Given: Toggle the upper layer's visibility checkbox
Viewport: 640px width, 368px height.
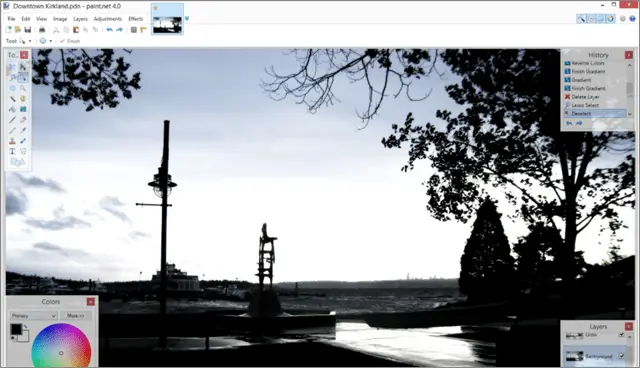Looking at the screenshot, I should point(621,335).
